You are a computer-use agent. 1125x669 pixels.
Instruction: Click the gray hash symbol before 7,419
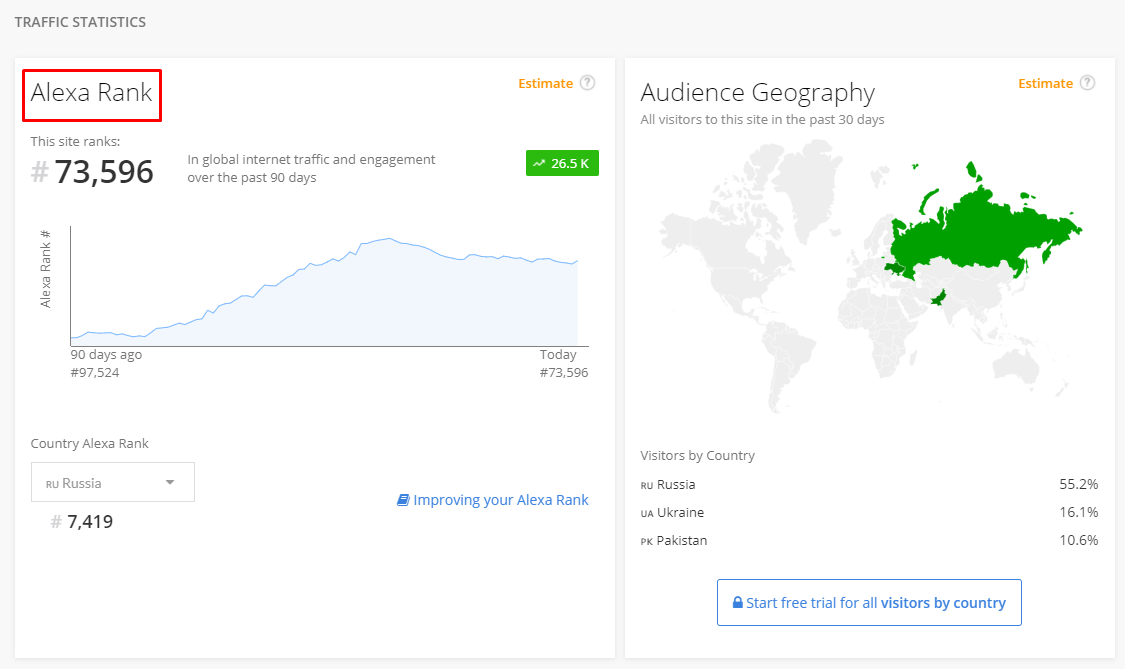[x=56, y=521]
